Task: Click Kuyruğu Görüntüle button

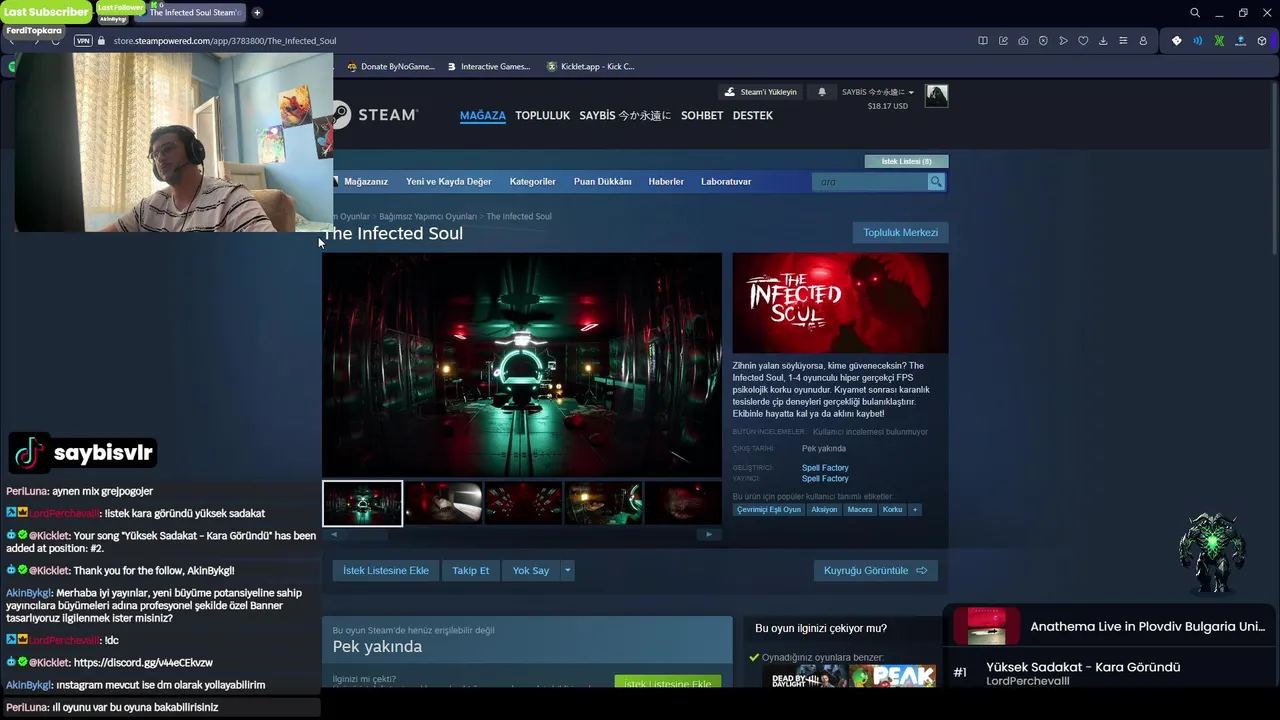Action: coord(875,571)
